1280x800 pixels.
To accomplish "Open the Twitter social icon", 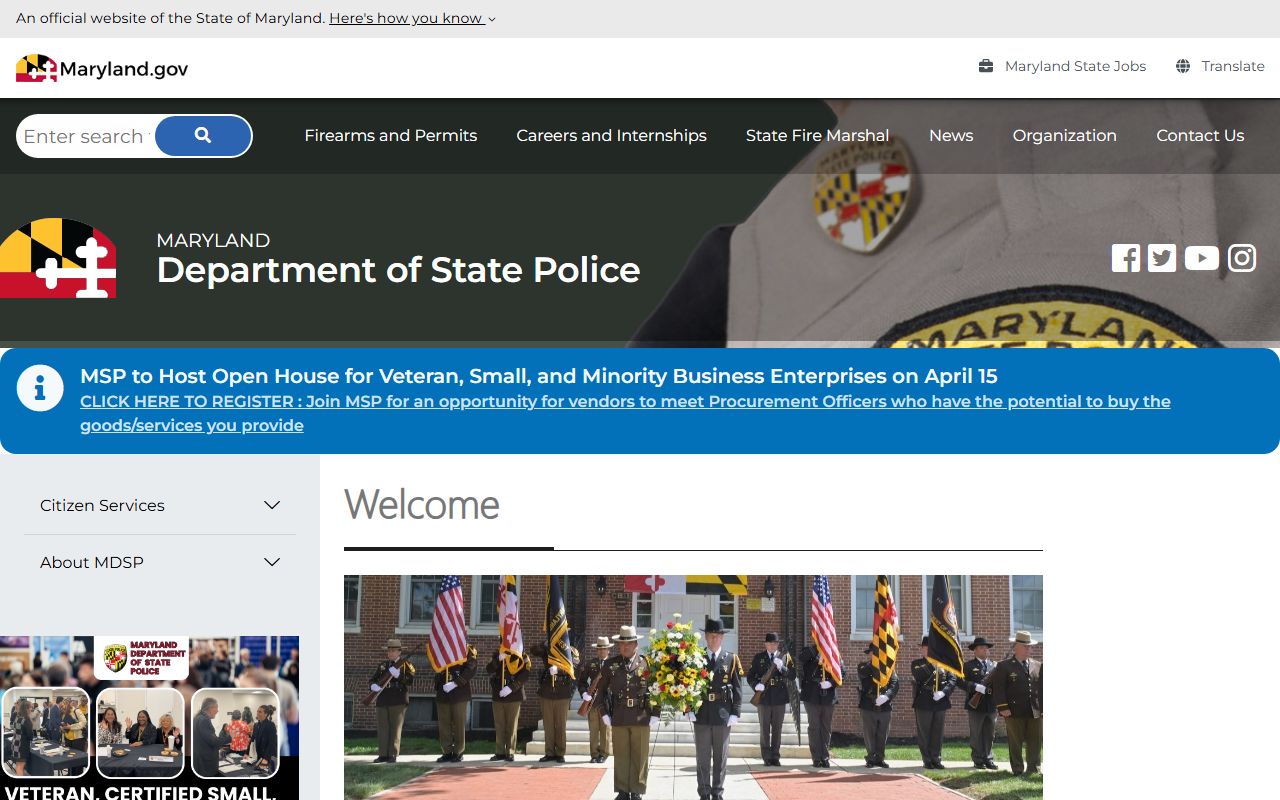I will point(1162,258).
